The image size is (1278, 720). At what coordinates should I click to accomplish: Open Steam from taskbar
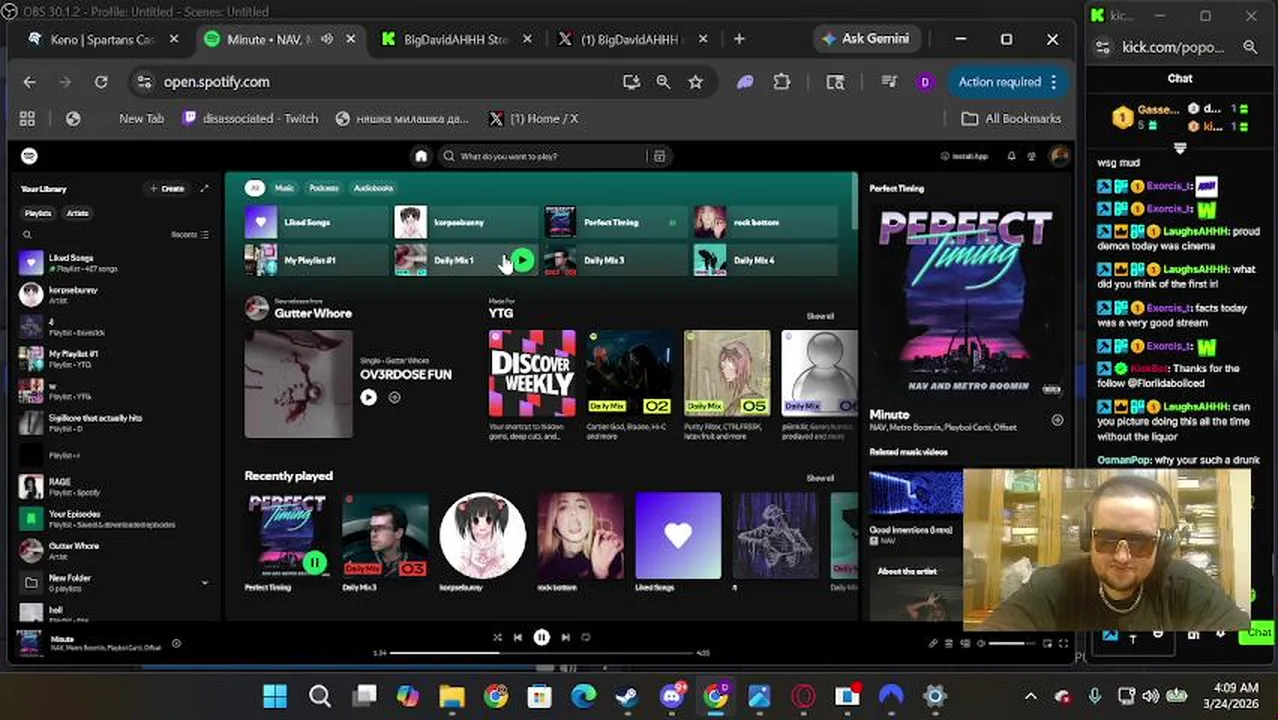tap(627, 695)
